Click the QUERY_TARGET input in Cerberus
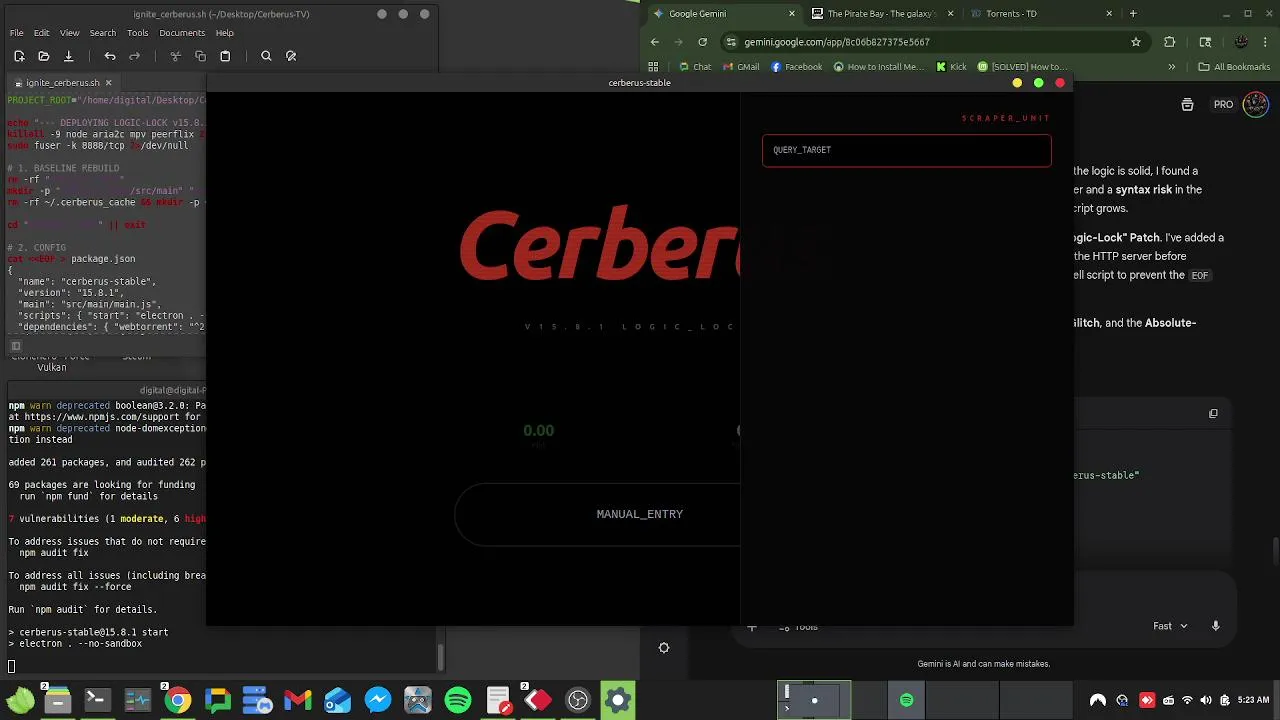This screenshot has width=1280, height=720. pos(907,150)
